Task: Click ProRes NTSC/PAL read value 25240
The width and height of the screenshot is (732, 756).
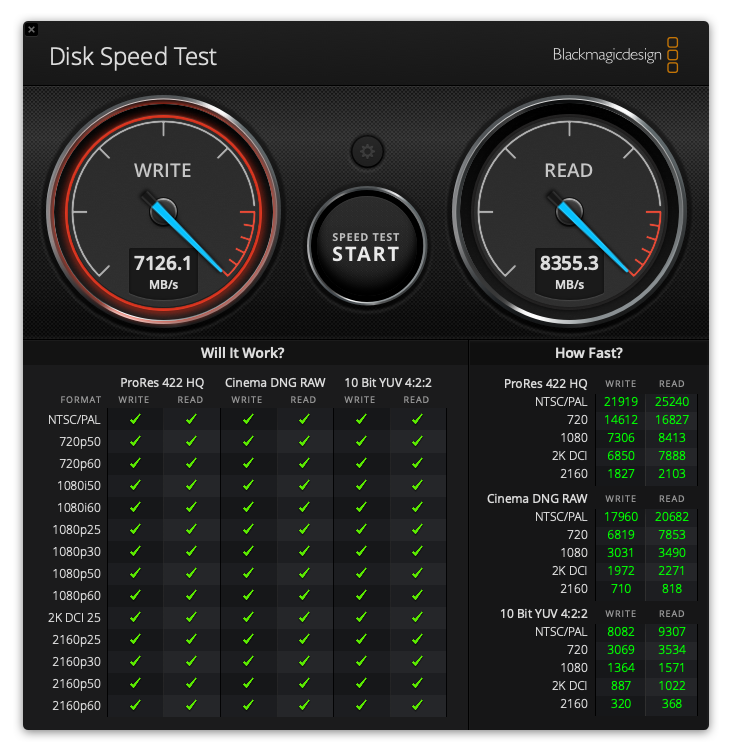Action: 672,402
